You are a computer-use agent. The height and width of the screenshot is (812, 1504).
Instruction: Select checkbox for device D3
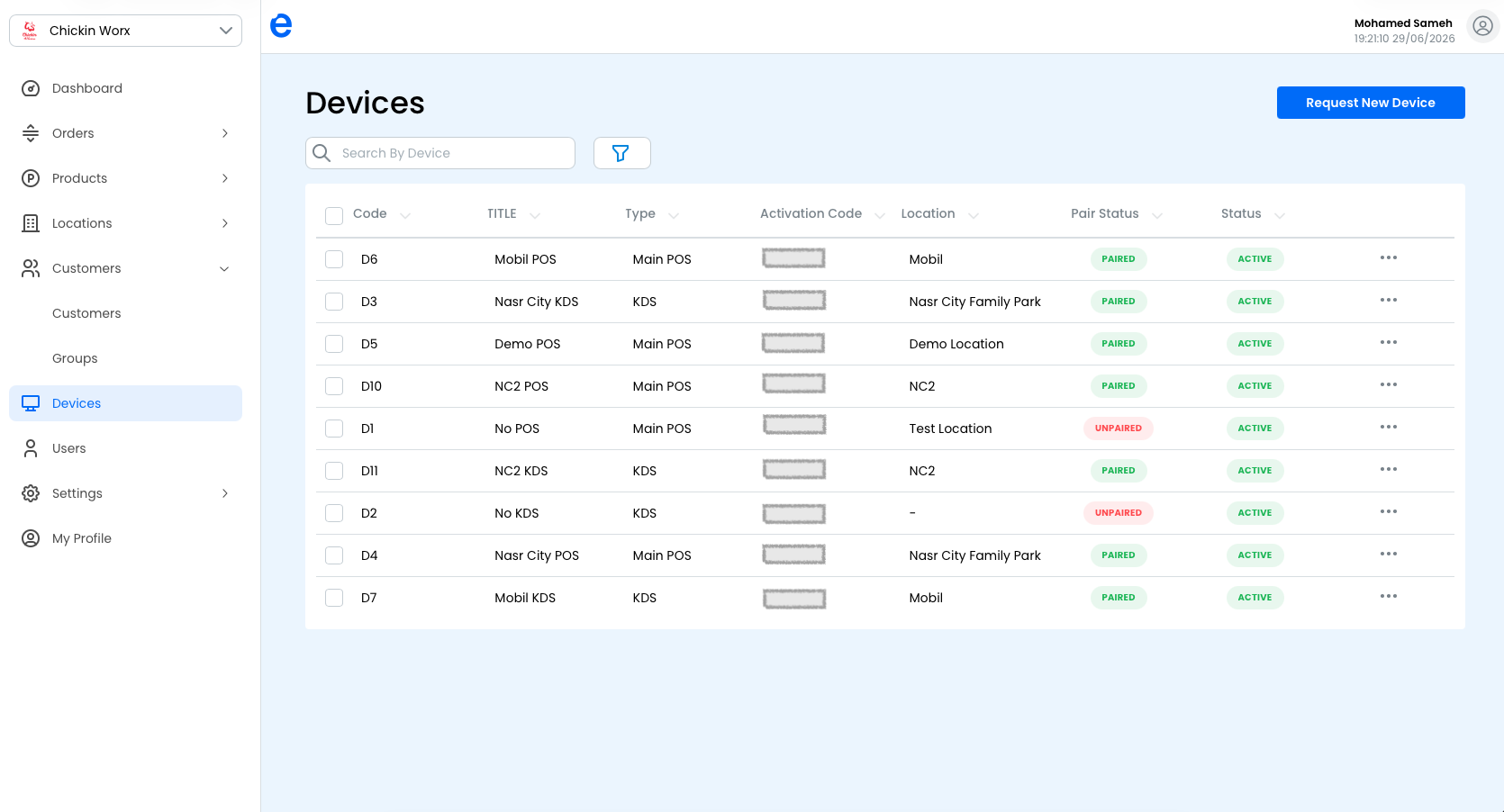pyautogui.click(x=334, y=302)
